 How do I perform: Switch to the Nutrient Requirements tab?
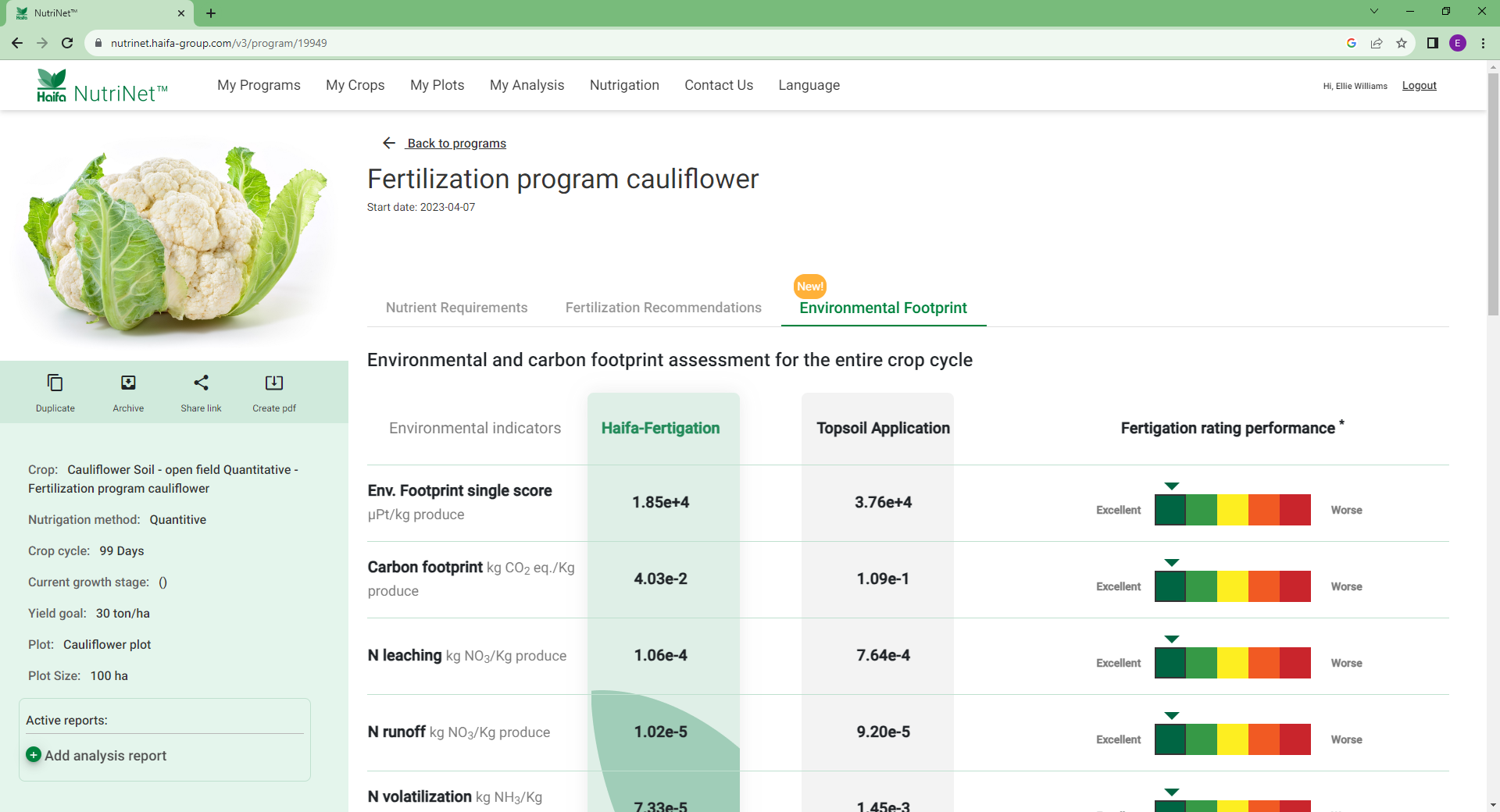coord(457,308)
